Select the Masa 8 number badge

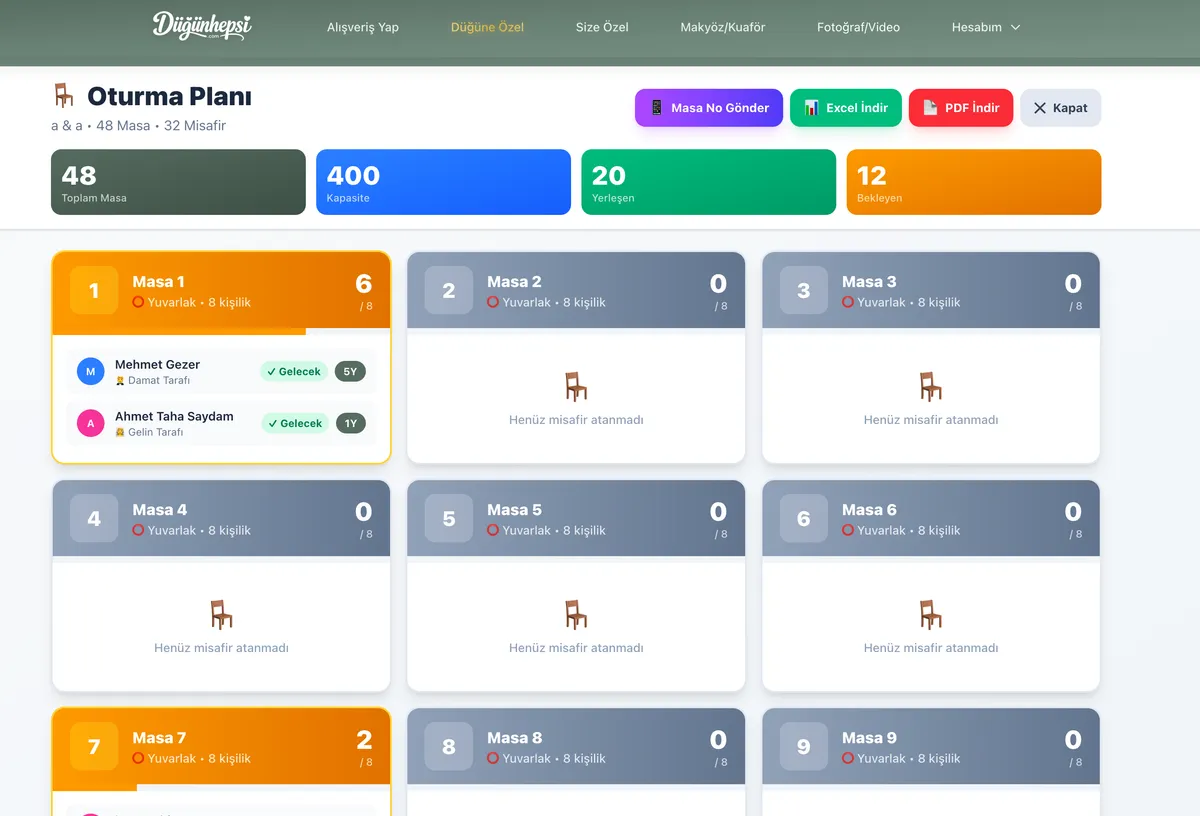click(x=449, y=747)
